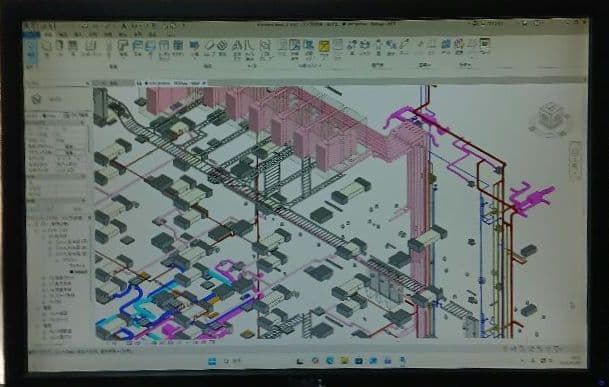Open File Explorer from the taskbar
The width and height of the screenshot is (609, 387).
[344, 361]
